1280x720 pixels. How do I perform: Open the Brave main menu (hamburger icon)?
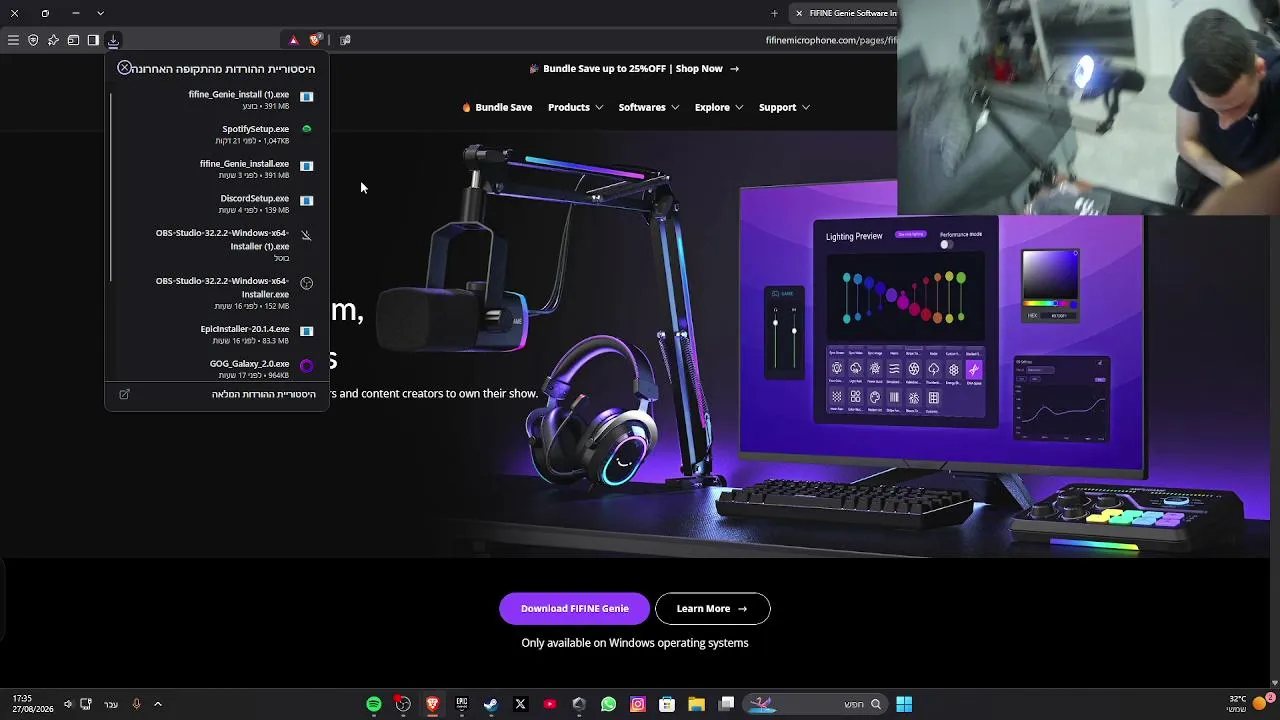[13, 40]
